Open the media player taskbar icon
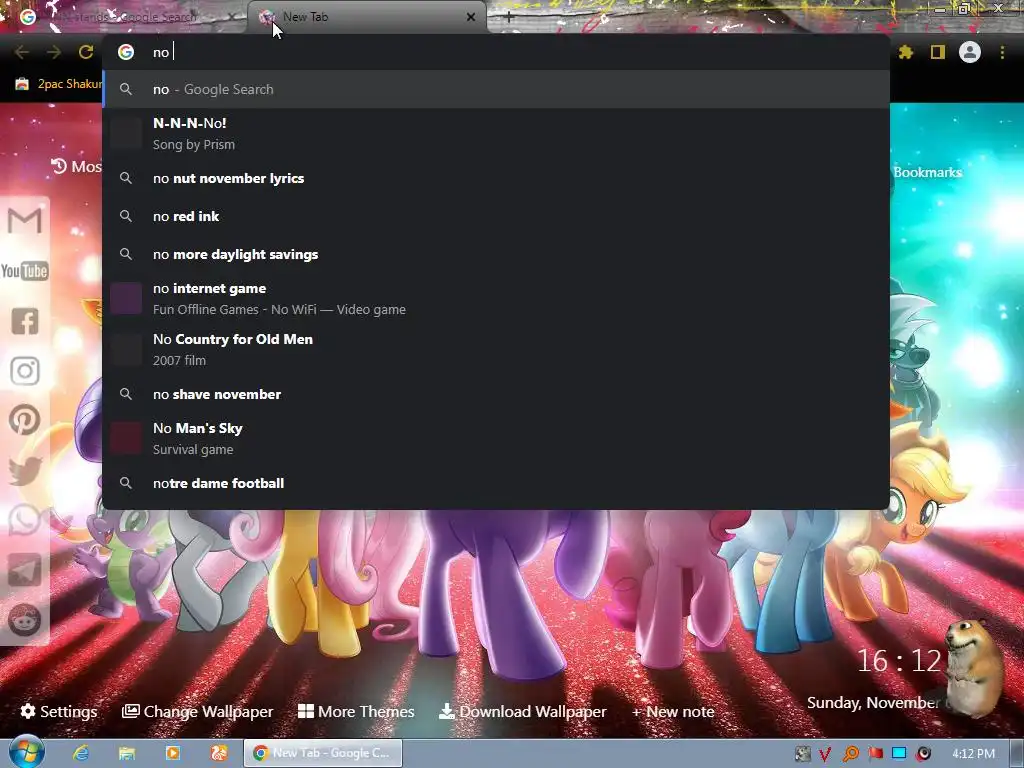 [x=173, y=753]
